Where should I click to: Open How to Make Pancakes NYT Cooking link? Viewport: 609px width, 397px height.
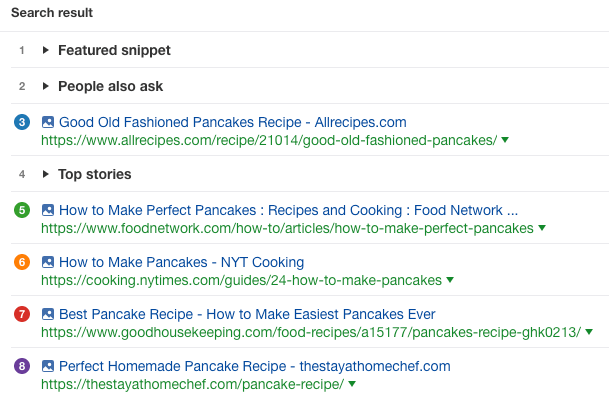[181, 262]
